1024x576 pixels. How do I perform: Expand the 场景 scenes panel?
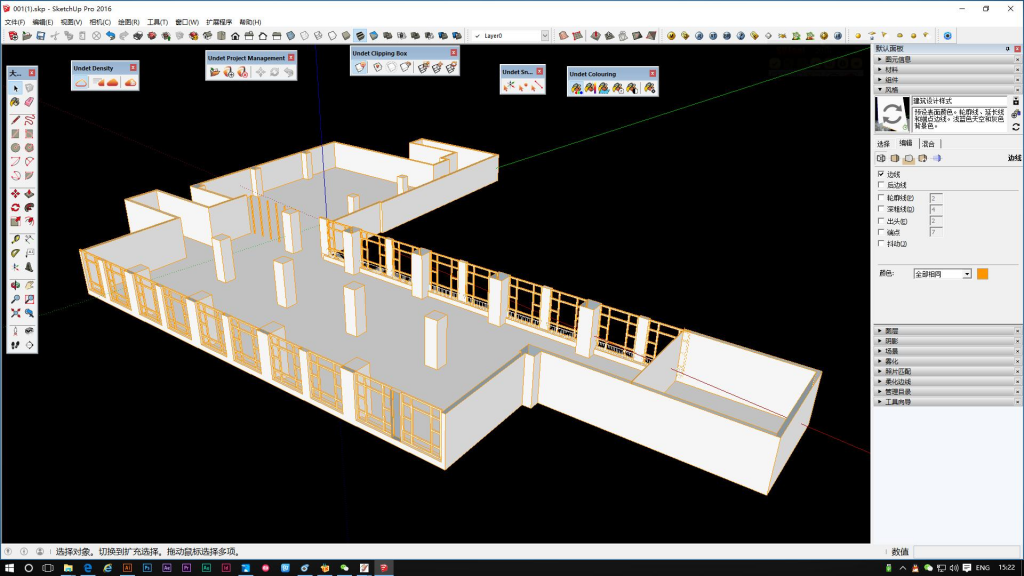coord(947,351)
